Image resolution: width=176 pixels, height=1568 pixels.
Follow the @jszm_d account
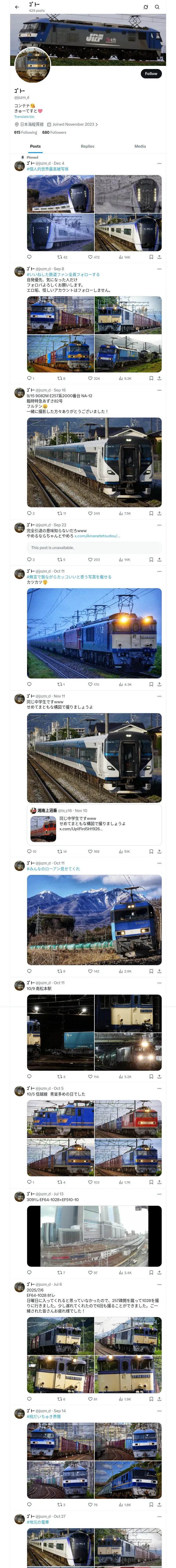151,74
